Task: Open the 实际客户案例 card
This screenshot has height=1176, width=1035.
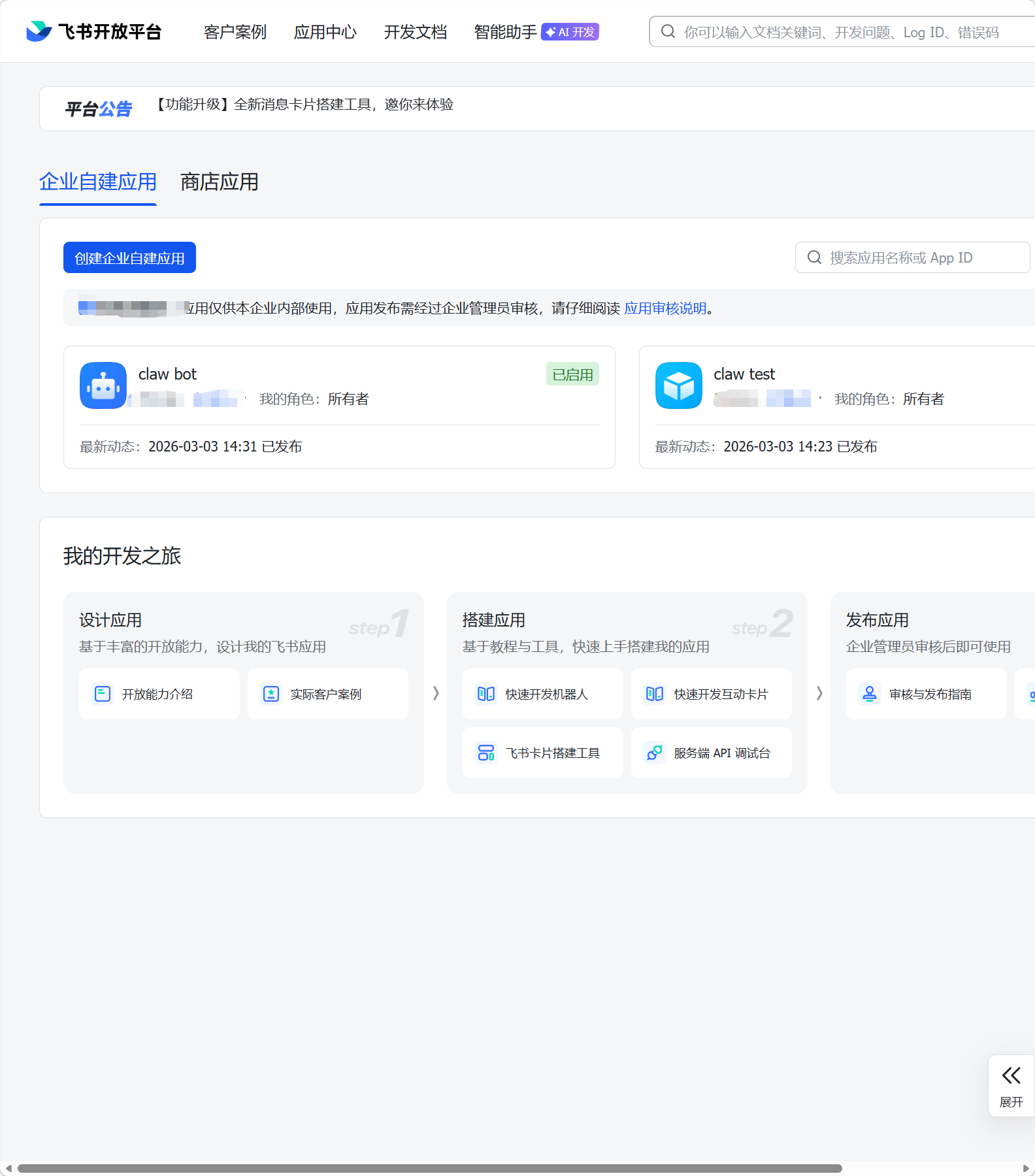Action: (x=328, y=694)
